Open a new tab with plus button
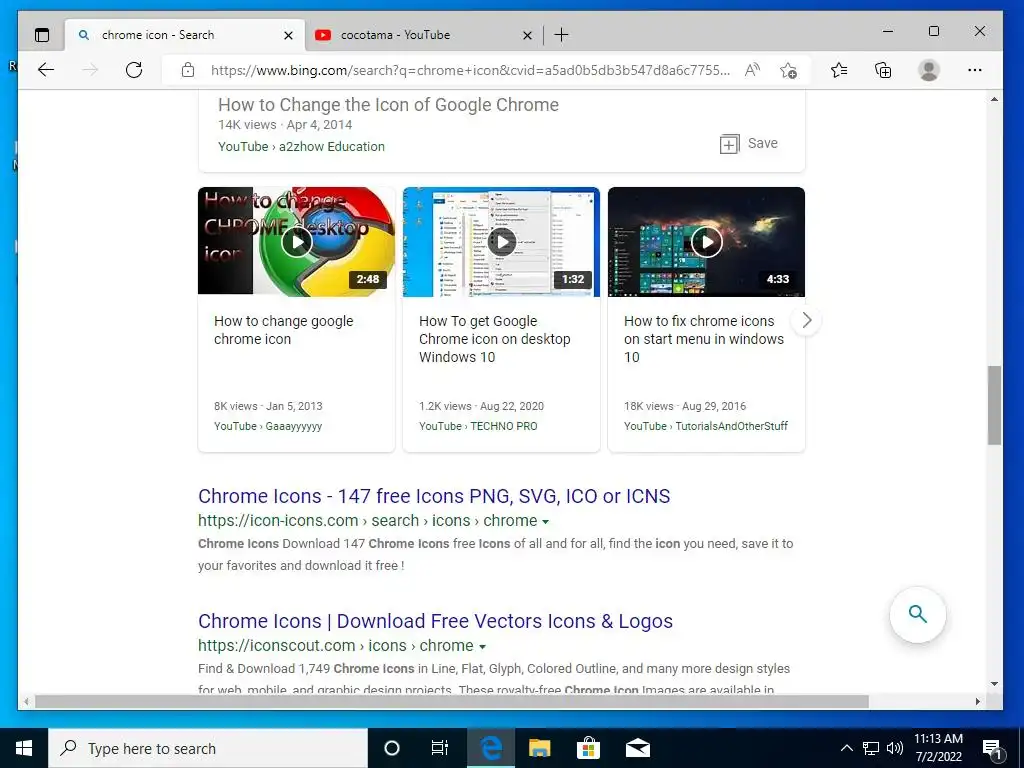Image resolution: width=1024 pixels, height=768 pixels. coord(561,35)
